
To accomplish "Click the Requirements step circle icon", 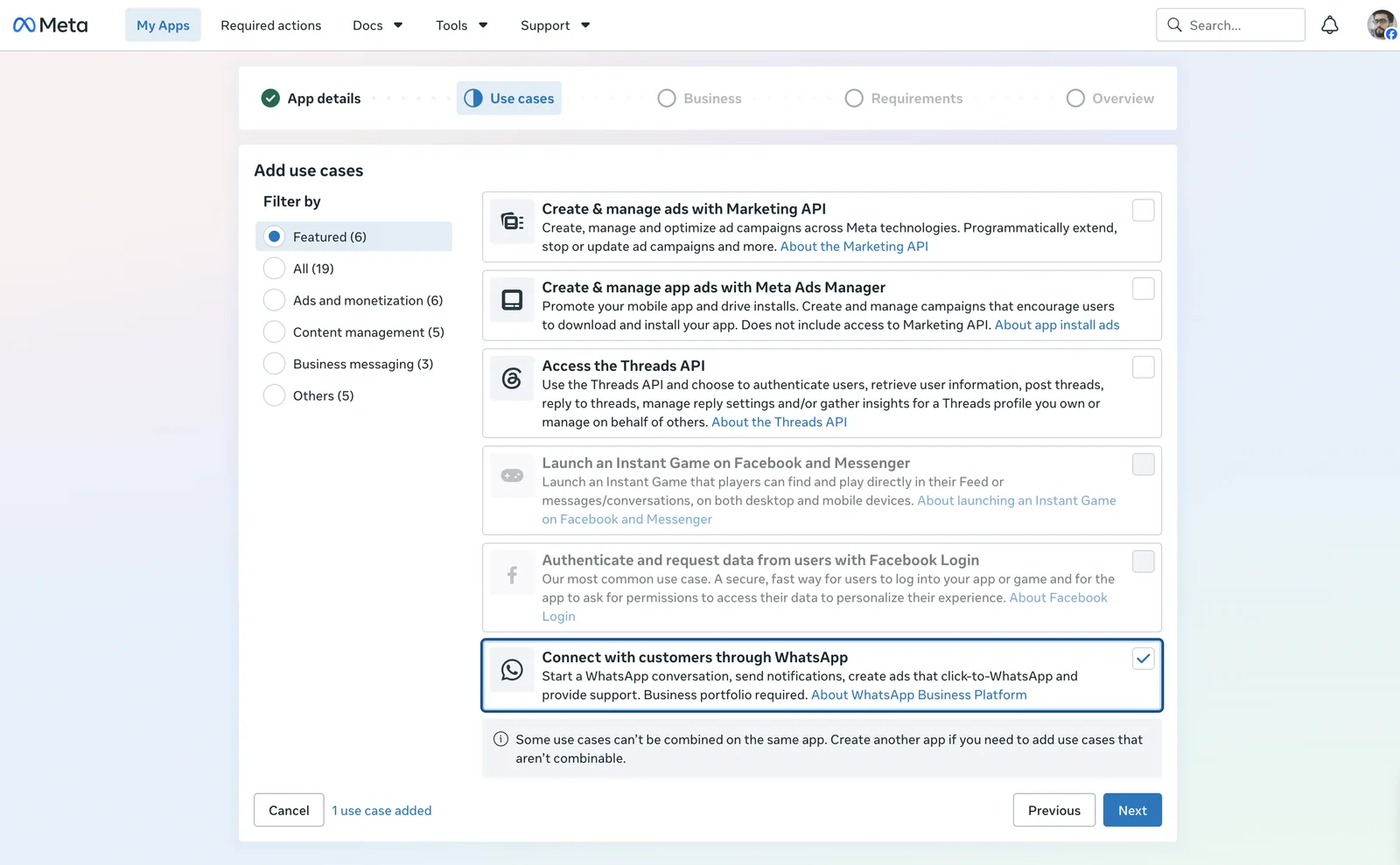I will point(854,98).
